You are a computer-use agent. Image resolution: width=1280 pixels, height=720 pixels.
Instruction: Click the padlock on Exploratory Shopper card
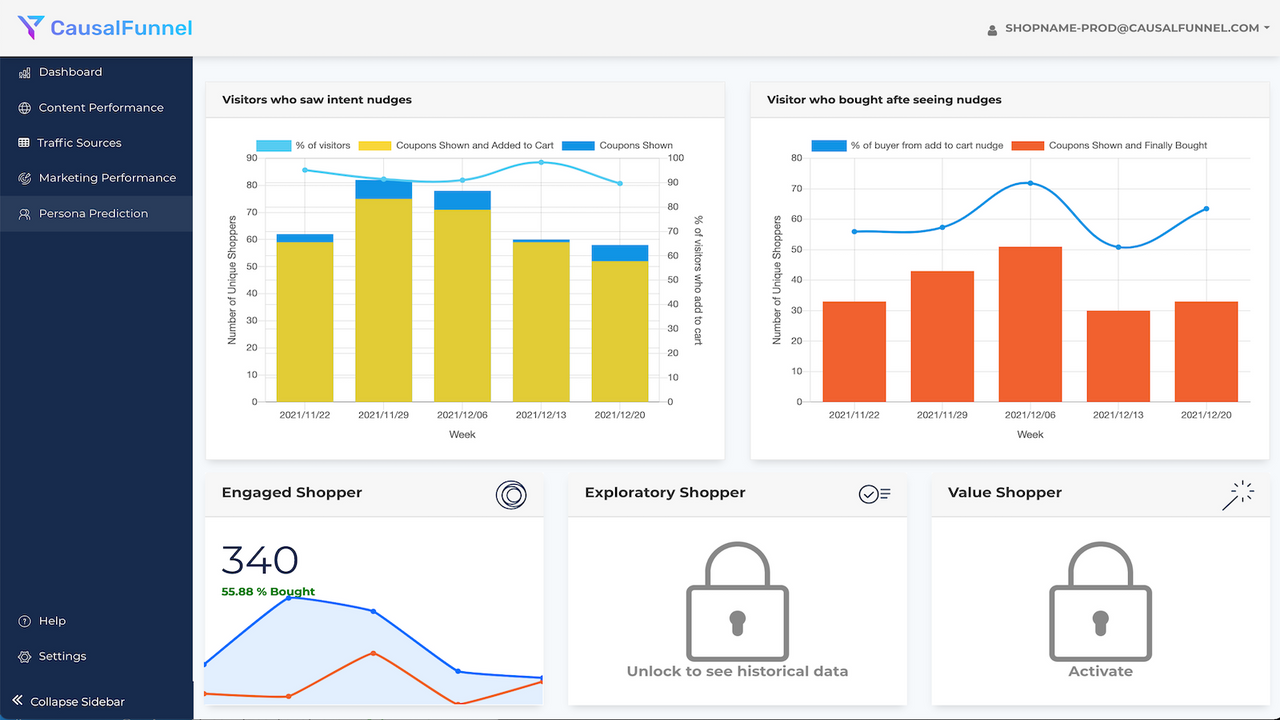(x=737, y=601)
